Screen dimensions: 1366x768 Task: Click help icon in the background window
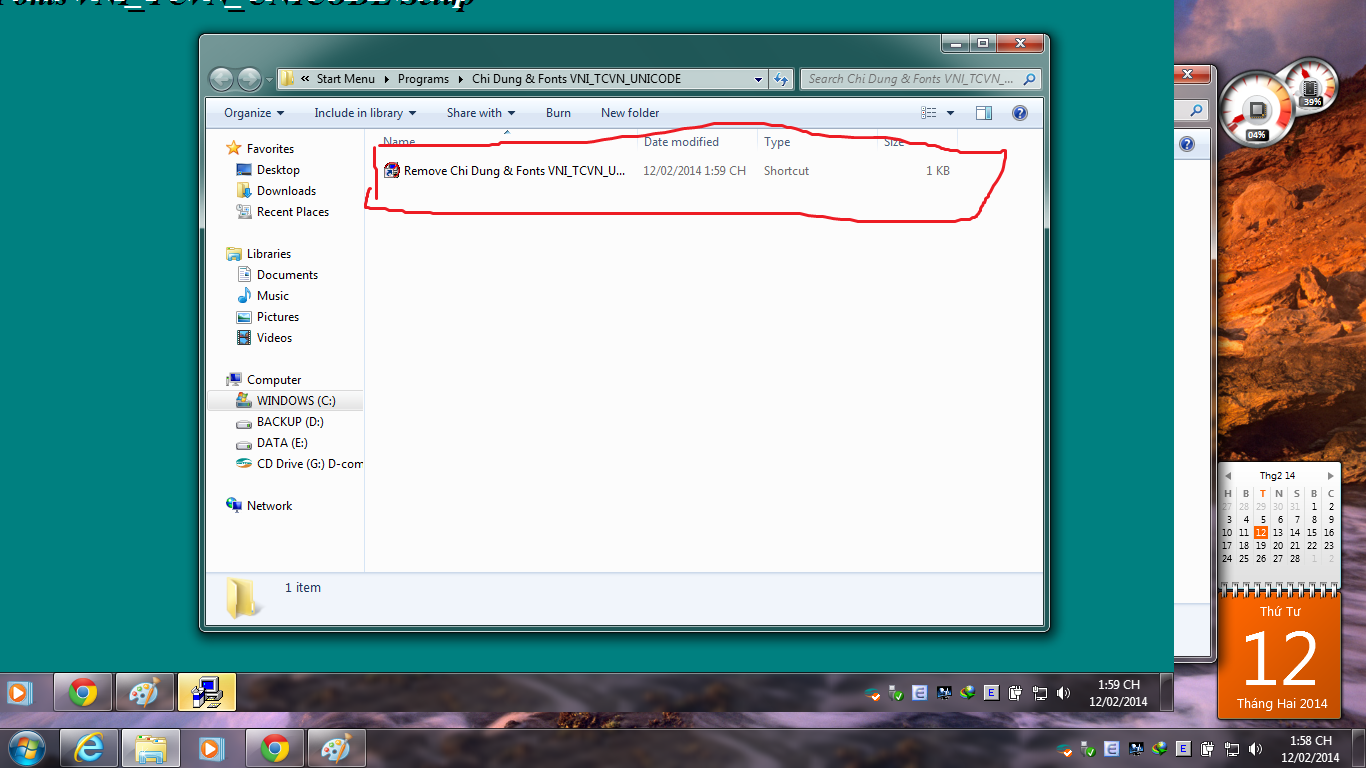pos(1186,144)
